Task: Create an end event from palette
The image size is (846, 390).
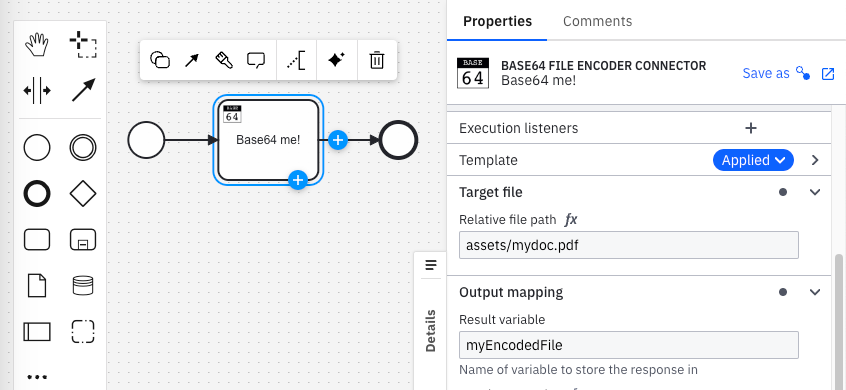Action: point(37,194)
